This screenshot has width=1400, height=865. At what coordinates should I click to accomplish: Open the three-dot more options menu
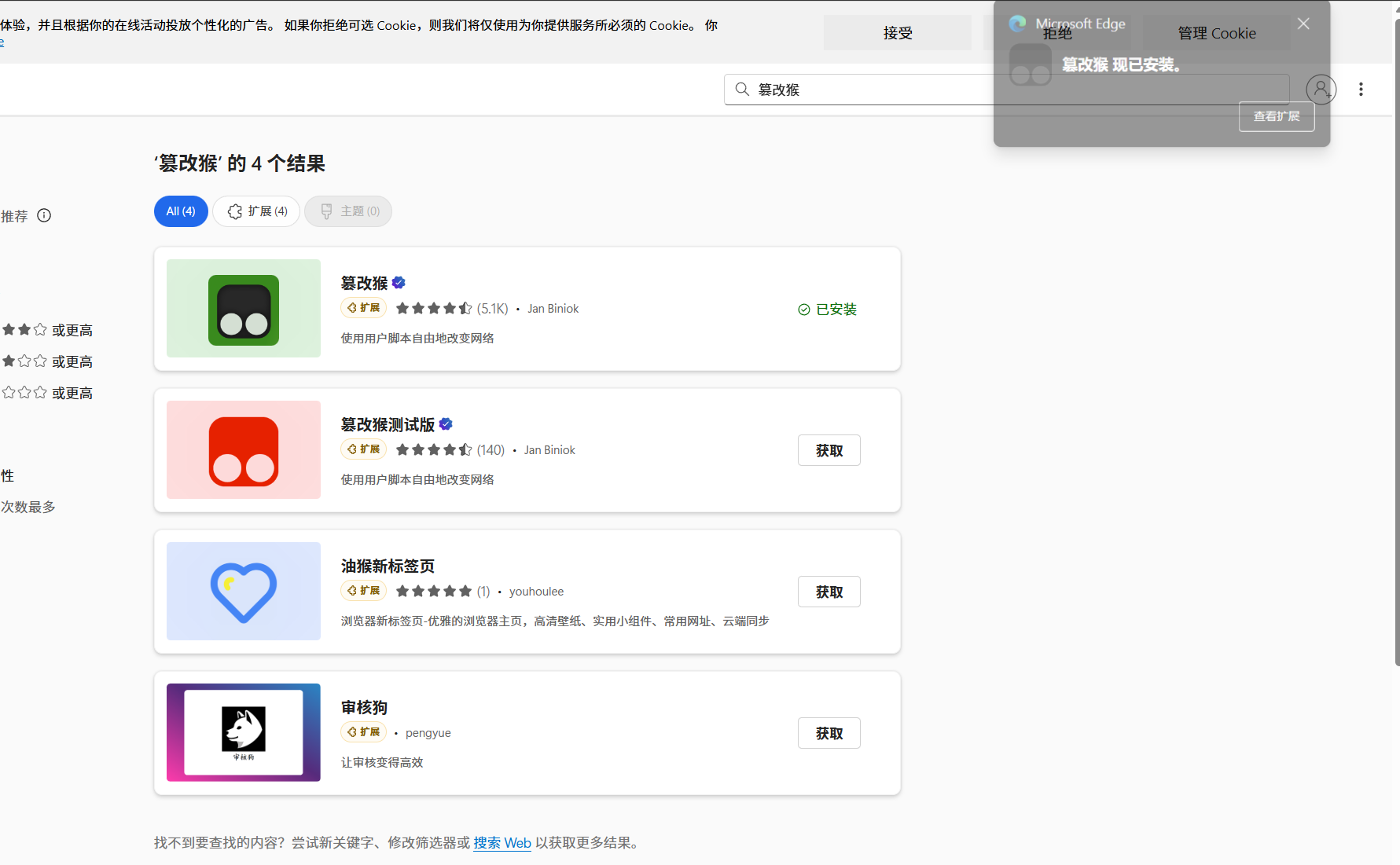(x=1361, y=90)
